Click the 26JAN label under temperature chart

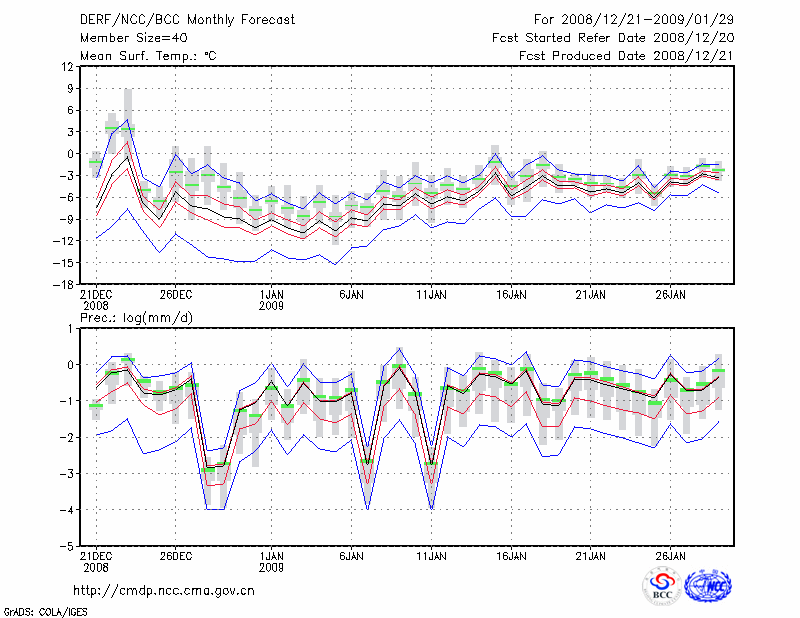tap(671, 295)
